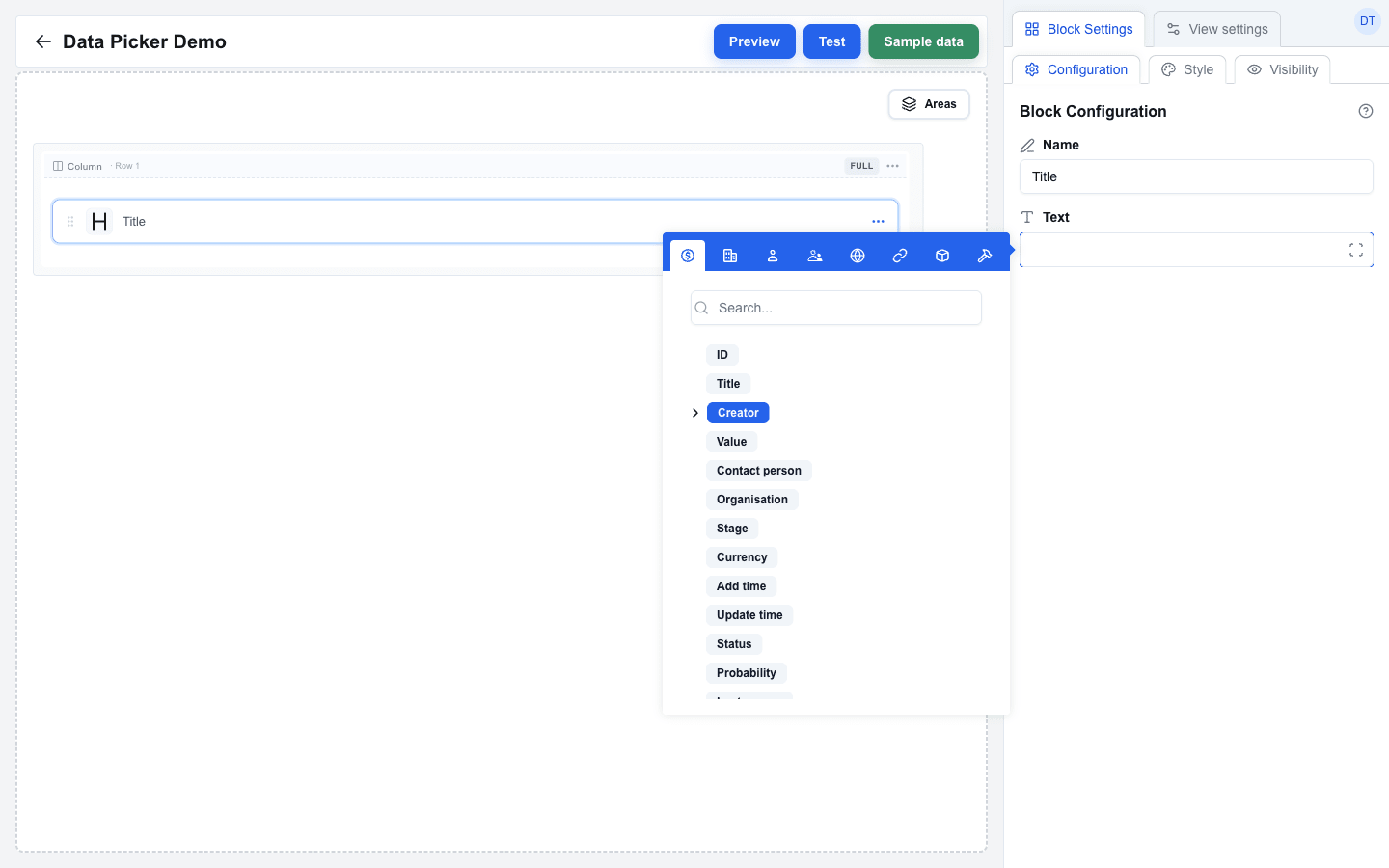Switch to the single person tab in the picker
1389x868 pixels.
773,256
